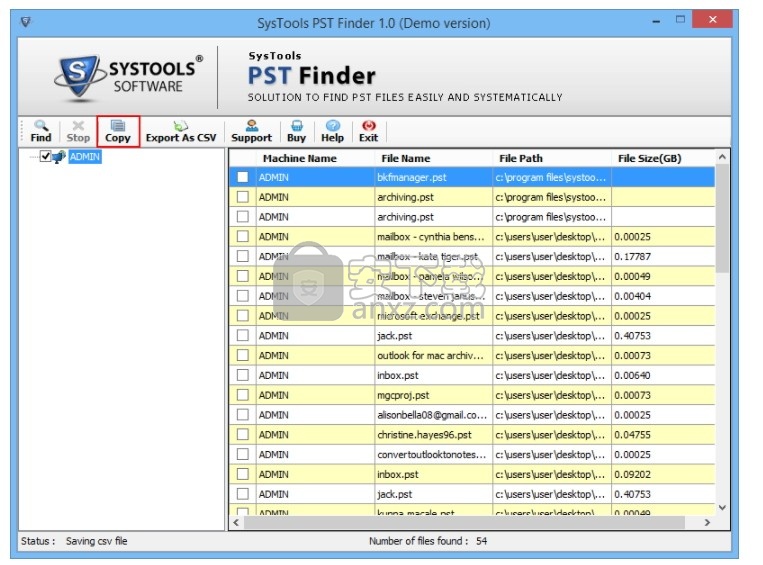Minimize the PST Finder window
This screenshot has height=565, width=763.
coord(656,21)
